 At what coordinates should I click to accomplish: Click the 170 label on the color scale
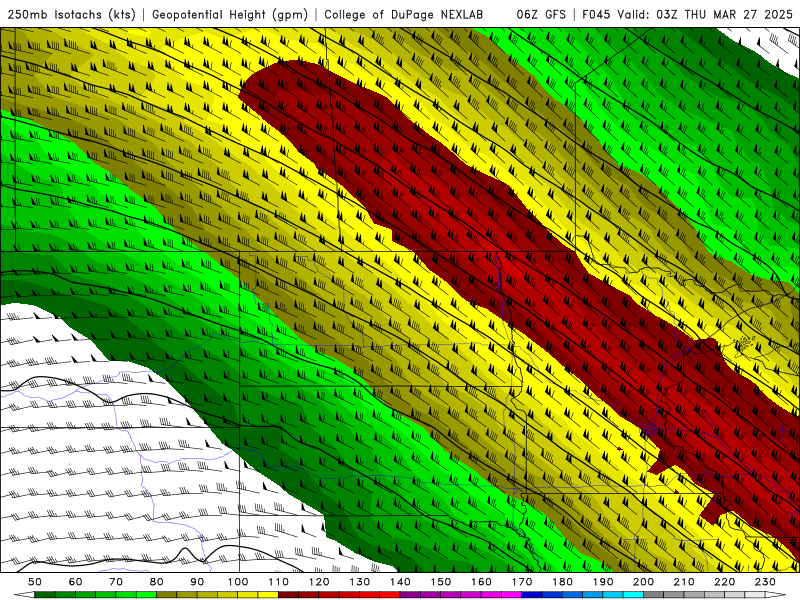pos(522,582)
